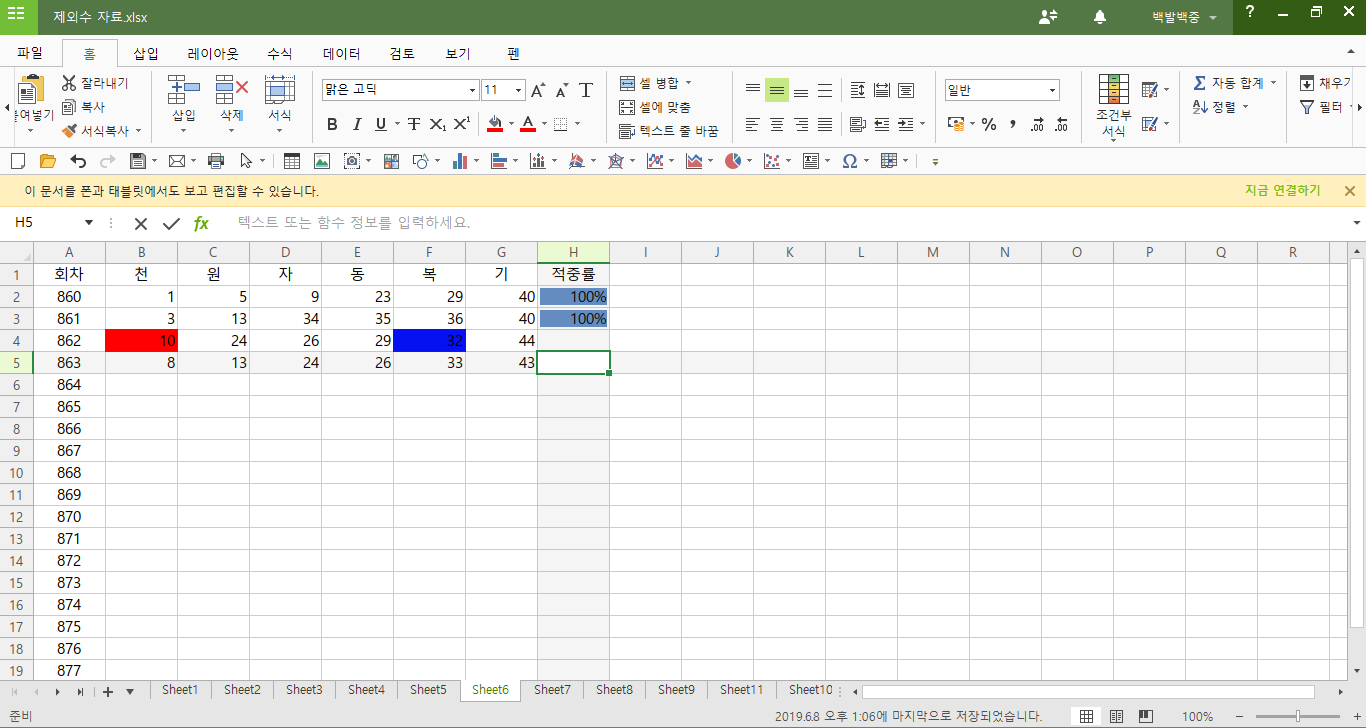Viewport: 1366px width, 728px height.
Task: Click the Cut (잘라내기) scissors icon
Action: coord(69,83)
